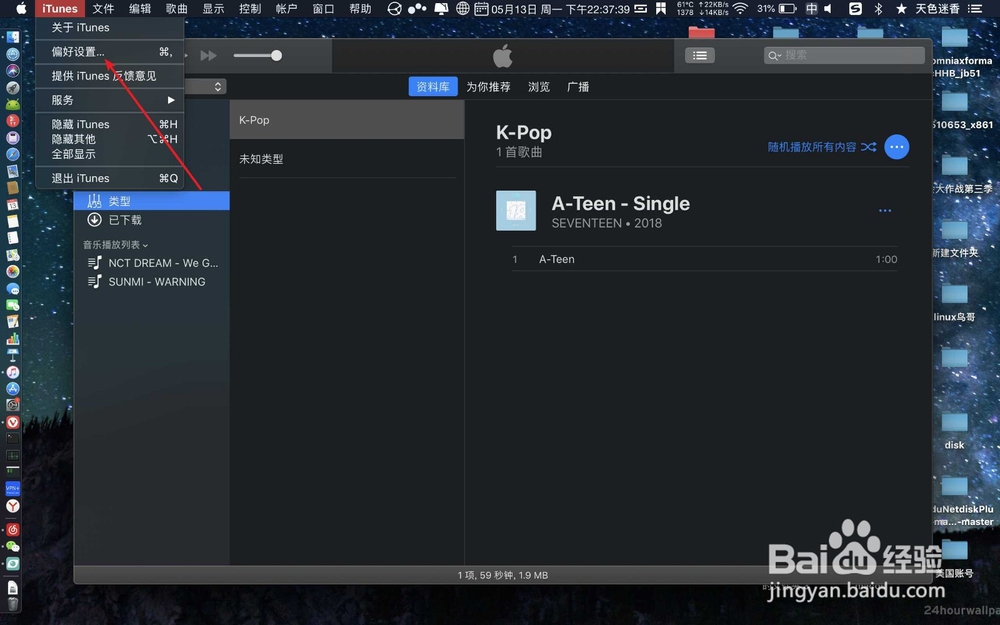Select the A-Teen song row
1000x625 pixels.
click(x=704, y=259)
